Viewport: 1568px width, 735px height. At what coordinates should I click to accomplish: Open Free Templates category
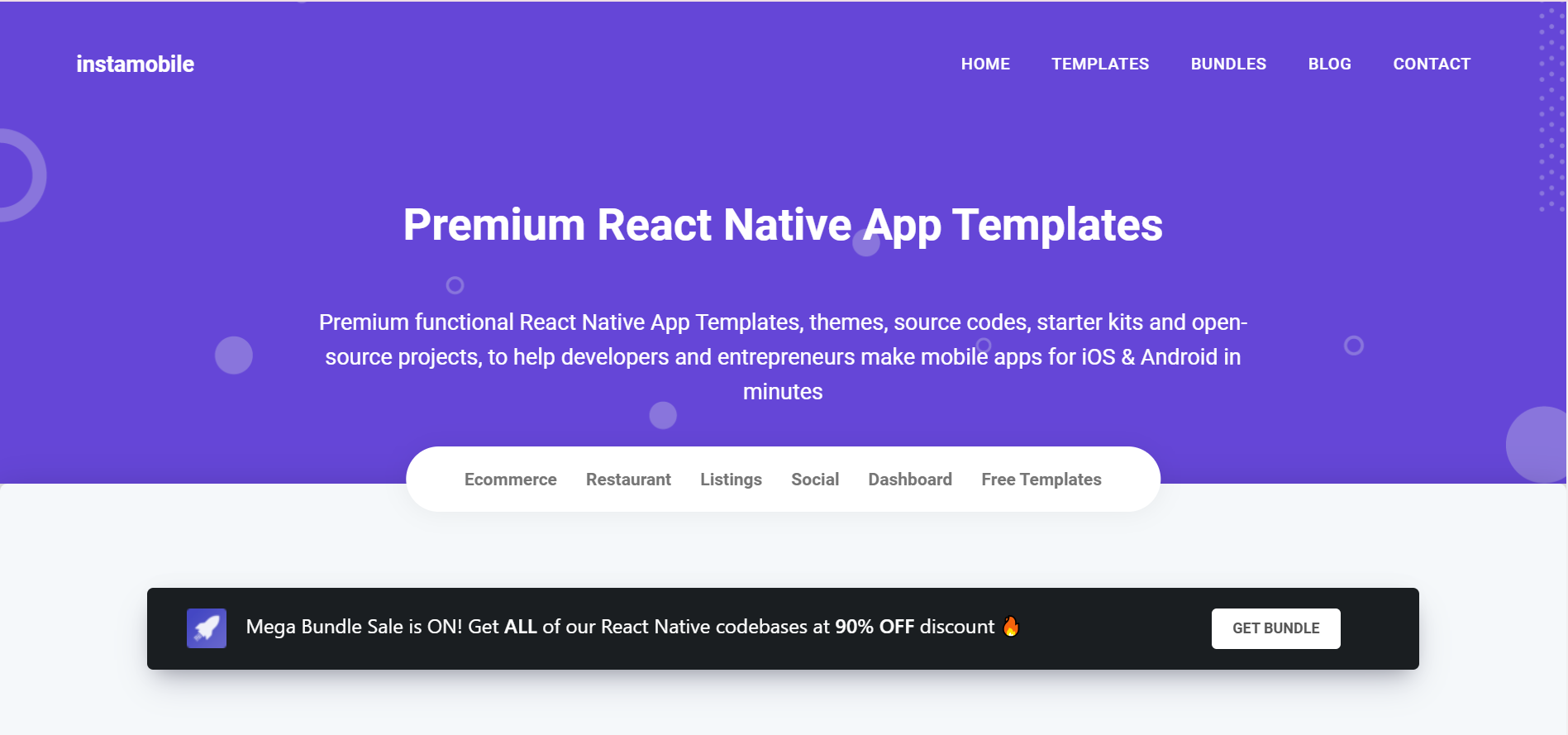coord(1041,480)
